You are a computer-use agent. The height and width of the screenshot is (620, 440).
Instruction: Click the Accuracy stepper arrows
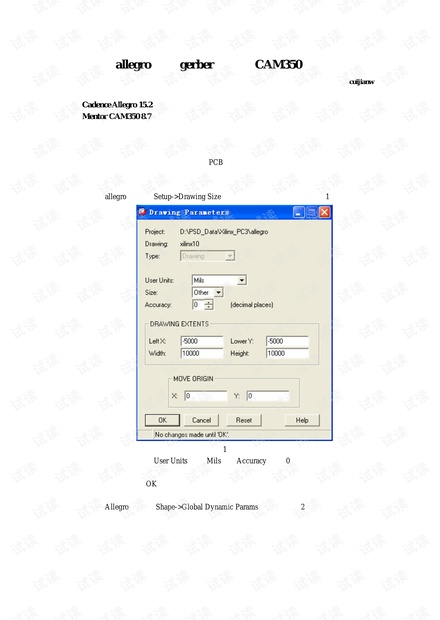[209, 304]
